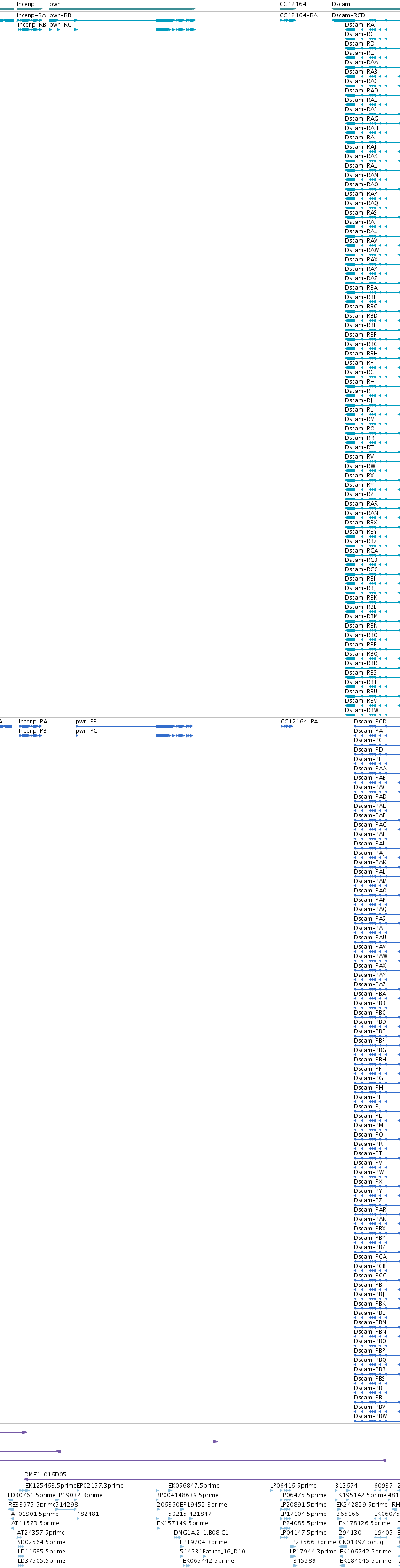This screenshot has height=1568, width=400.
Task: Select EST EK125463.5prime
Action: pyautogui.click(x=51, y=1486)
